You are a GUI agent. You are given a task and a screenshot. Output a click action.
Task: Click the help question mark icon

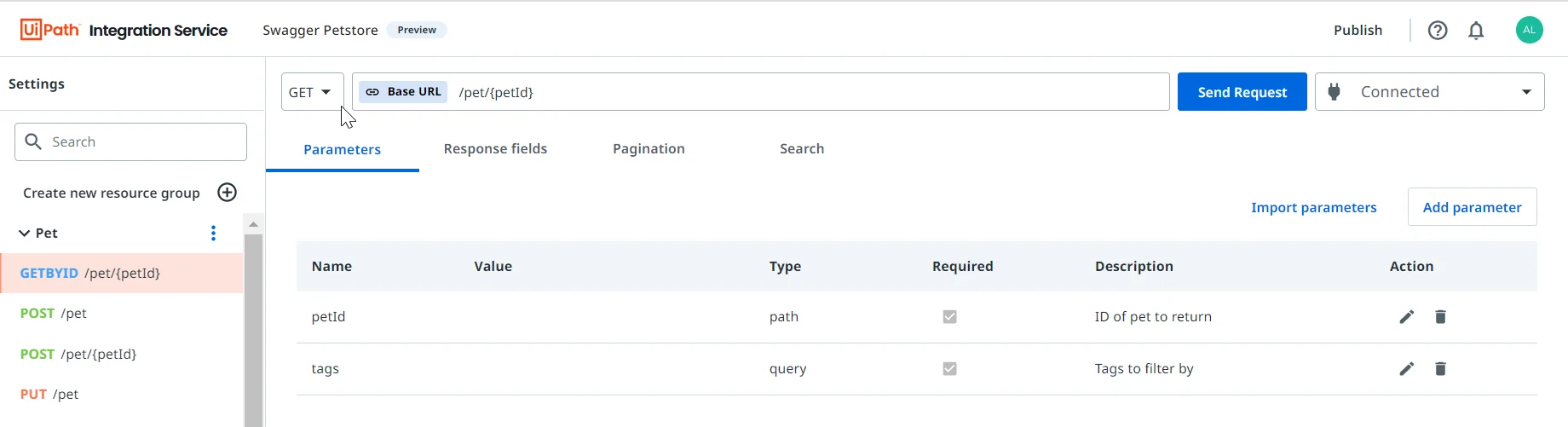[x=1438, y=31]
